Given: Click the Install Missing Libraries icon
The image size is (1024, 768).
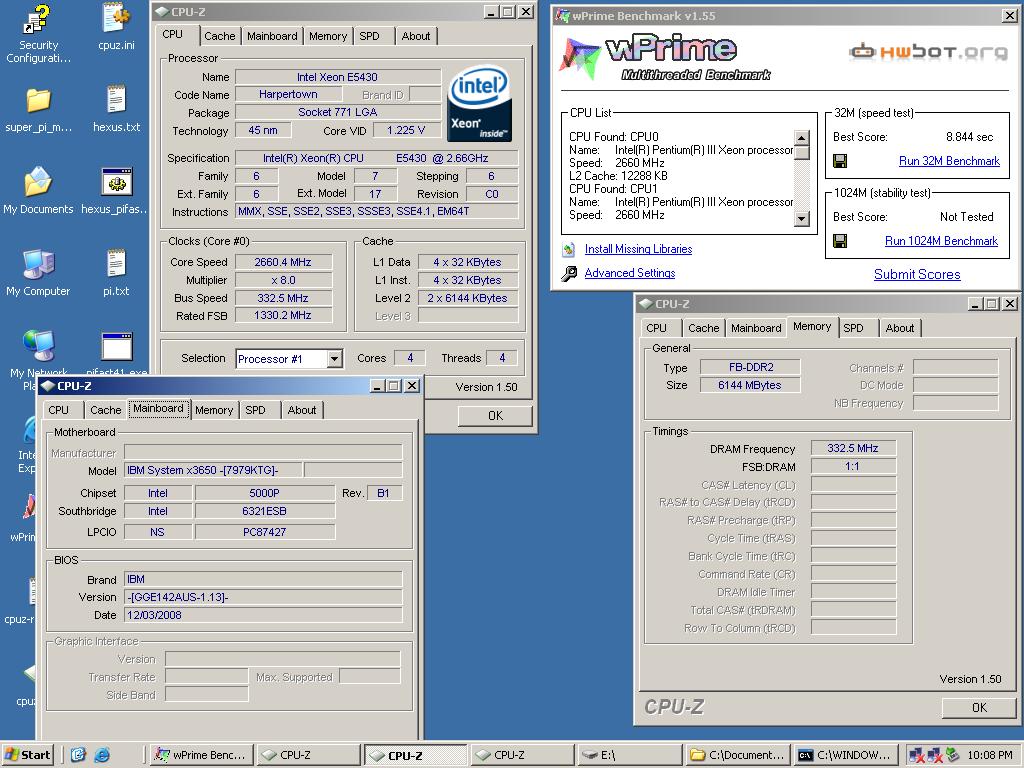Looking at the screenshot, I should click(x=569, y=249).
